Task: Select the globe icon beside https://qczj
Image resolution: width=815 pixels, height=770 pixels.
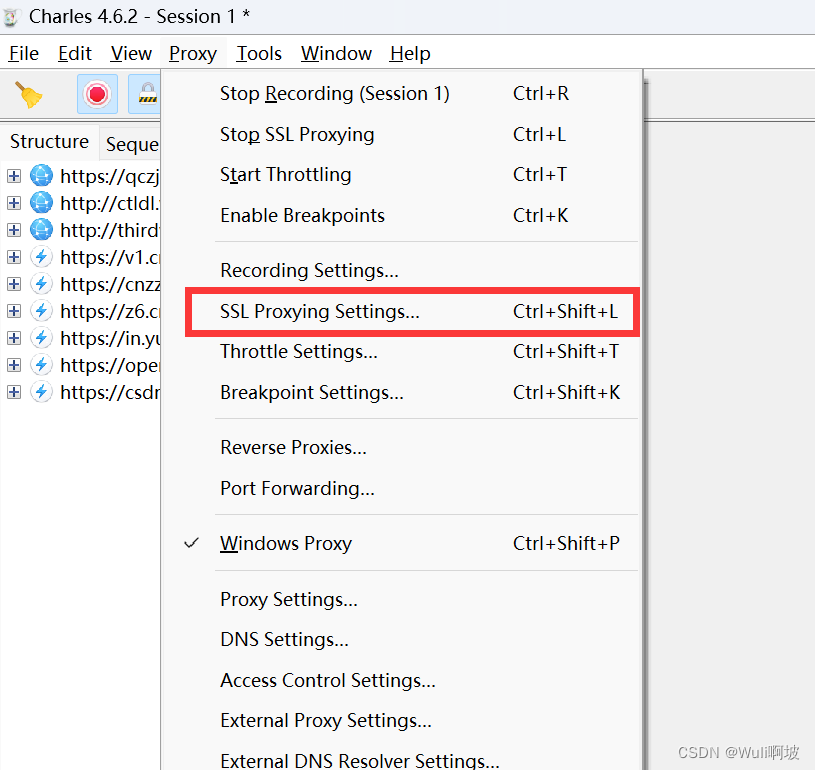Action: coord(42,176)
